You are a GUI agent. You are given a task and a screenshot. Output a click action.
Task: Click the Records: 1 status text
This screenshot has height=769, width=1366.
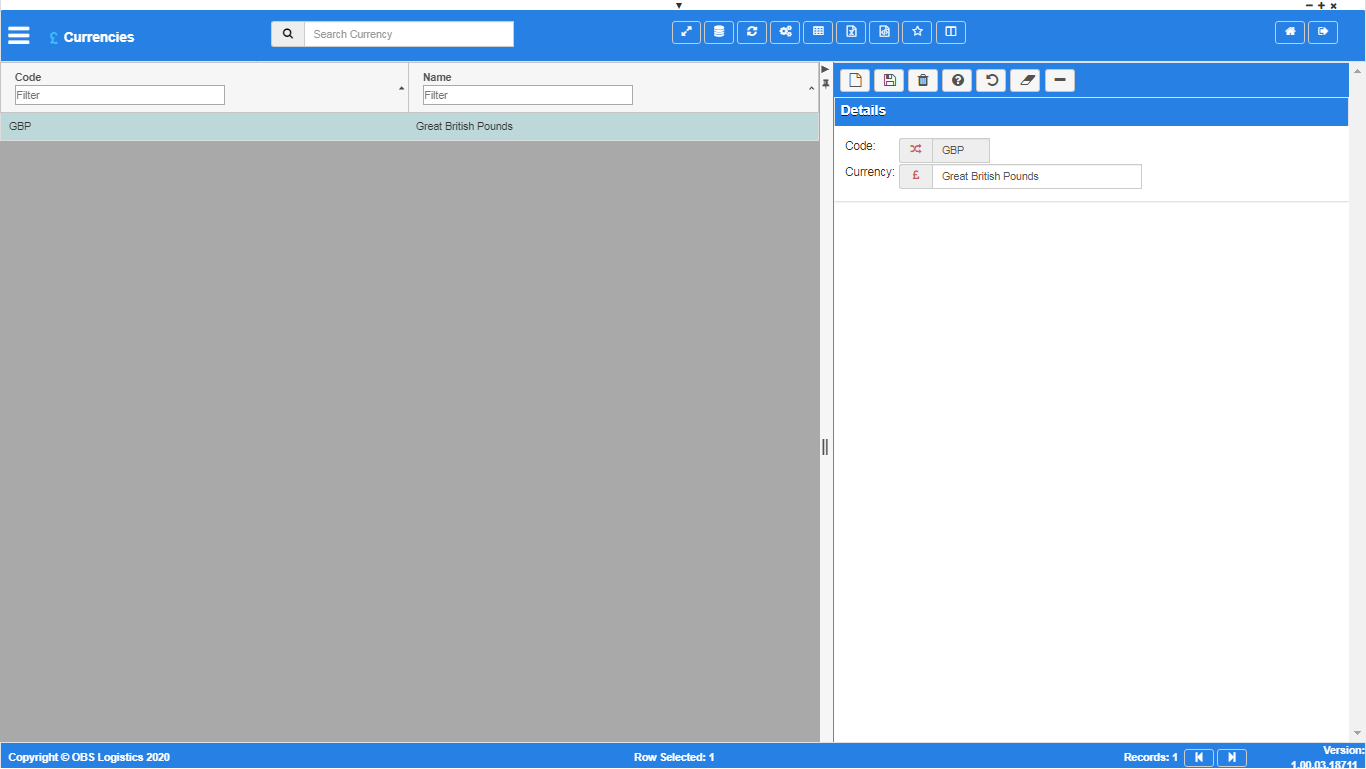pos(1150,757)
